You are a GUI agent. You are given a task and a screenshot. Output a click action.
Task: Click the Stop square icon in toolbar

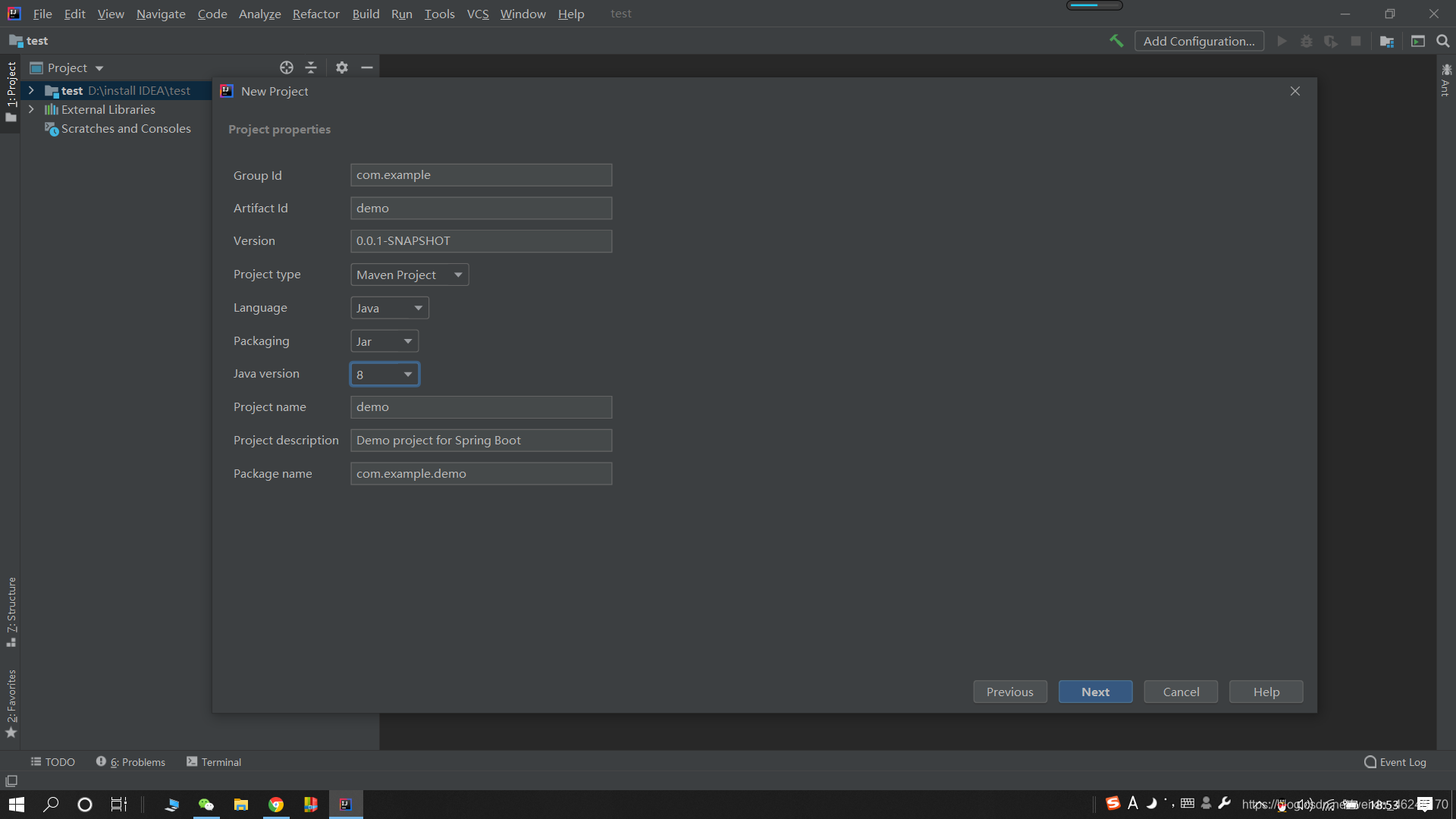(x=1356, y=41)
